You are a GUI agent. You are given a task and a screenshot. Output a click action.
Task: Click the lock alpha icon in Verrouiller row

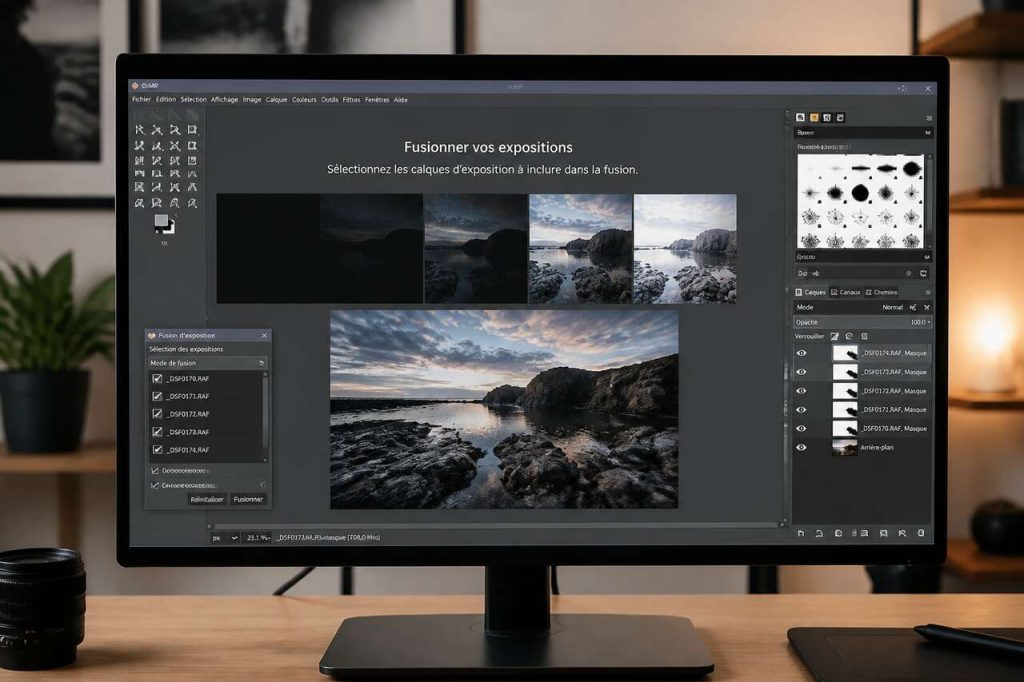864,336
